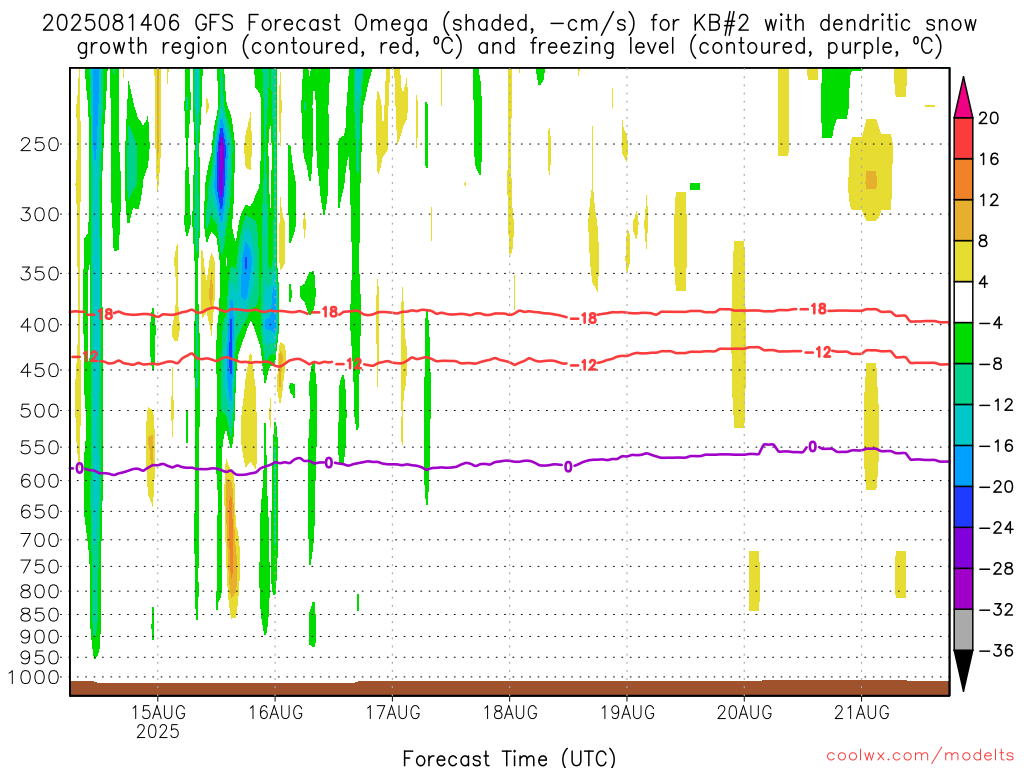Click the red 16 to 20 colorbar segment
The width and height of the screenshot is (1024, 768).
tap(963, 138)
